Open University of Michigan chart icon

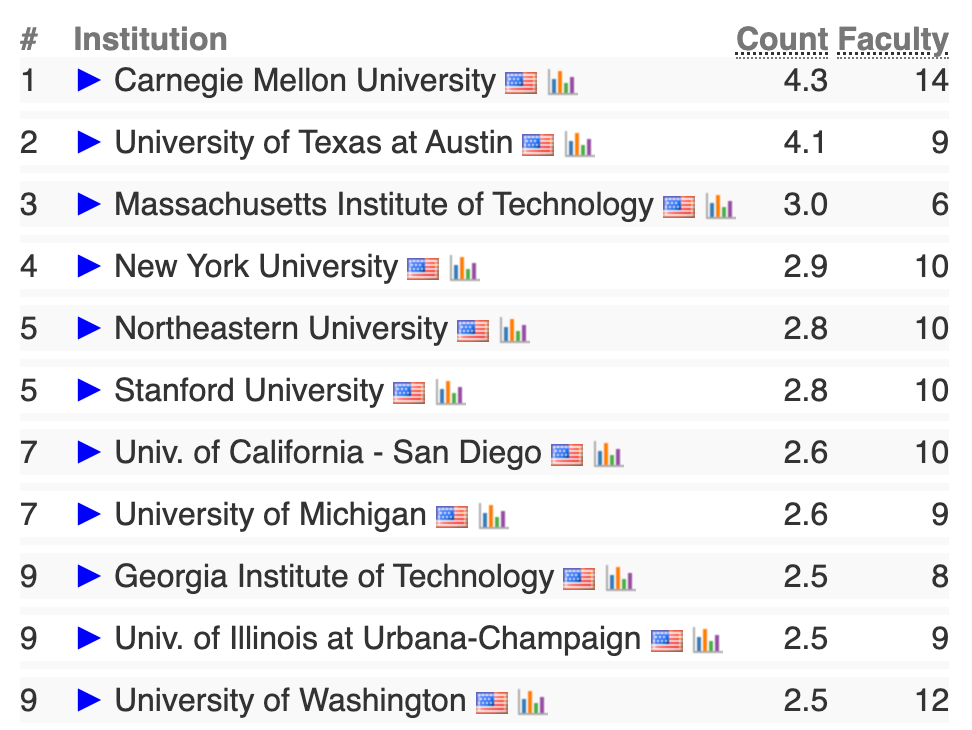click(493, 516)
